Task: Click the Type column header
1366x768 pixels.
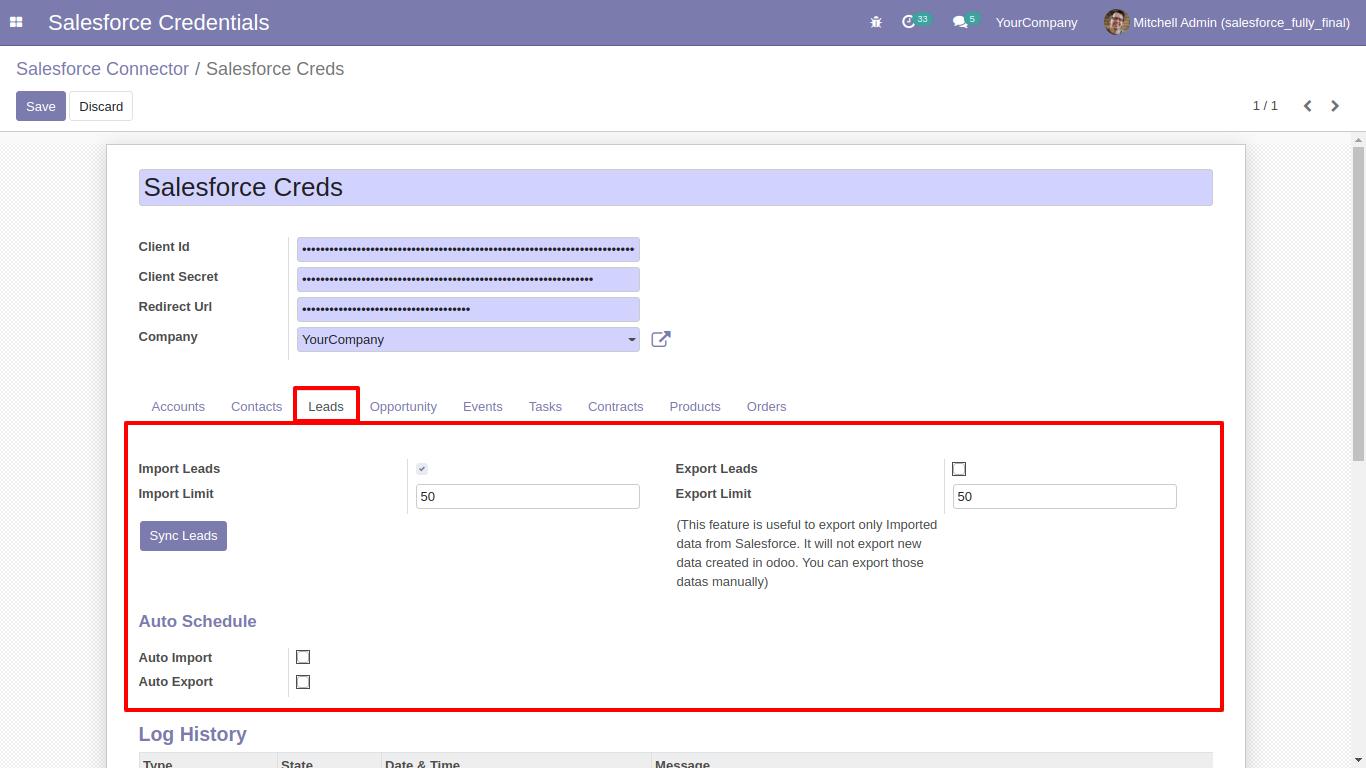Action: click(208, 763)
